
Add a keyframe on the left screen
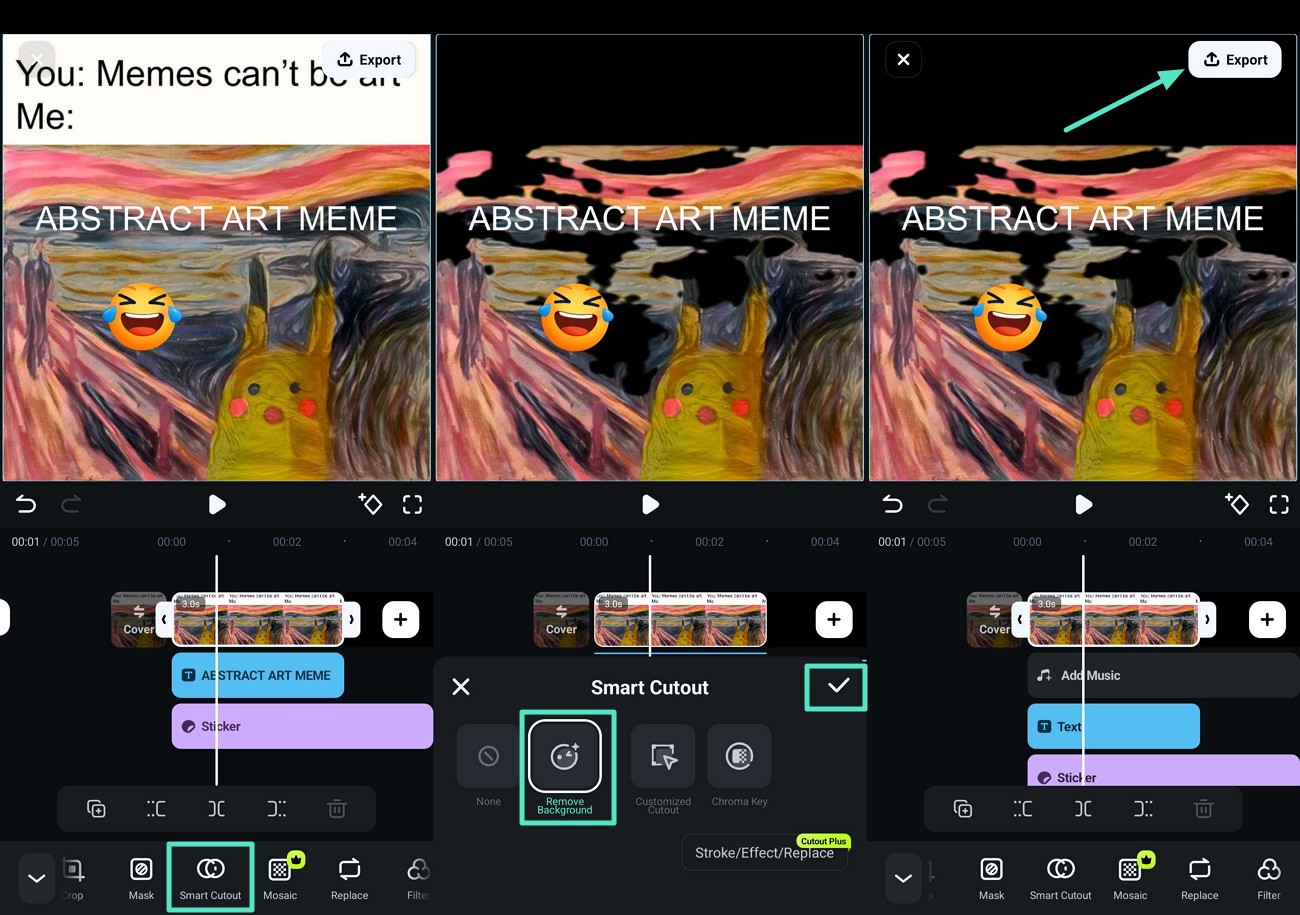tap(370, 504)
